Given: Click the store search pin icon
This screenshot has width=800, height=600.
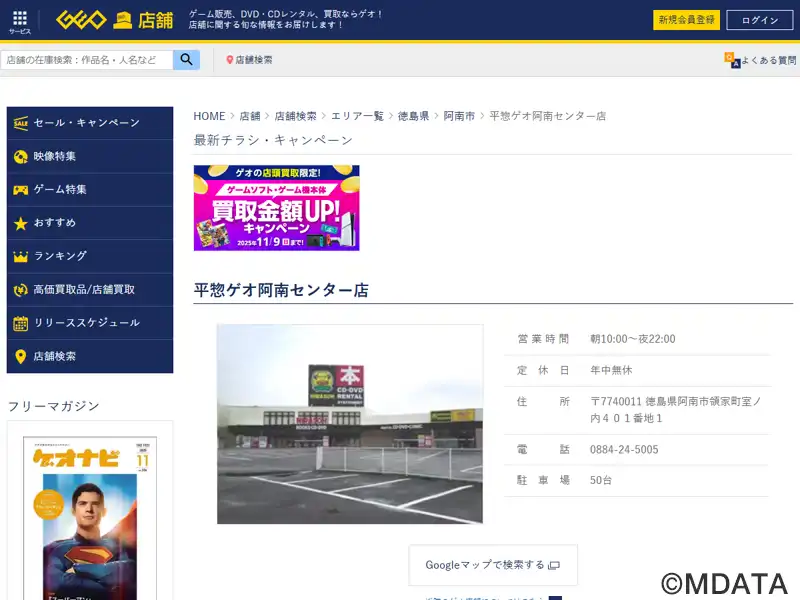Looking at the screenshot, I should point(230,60).
